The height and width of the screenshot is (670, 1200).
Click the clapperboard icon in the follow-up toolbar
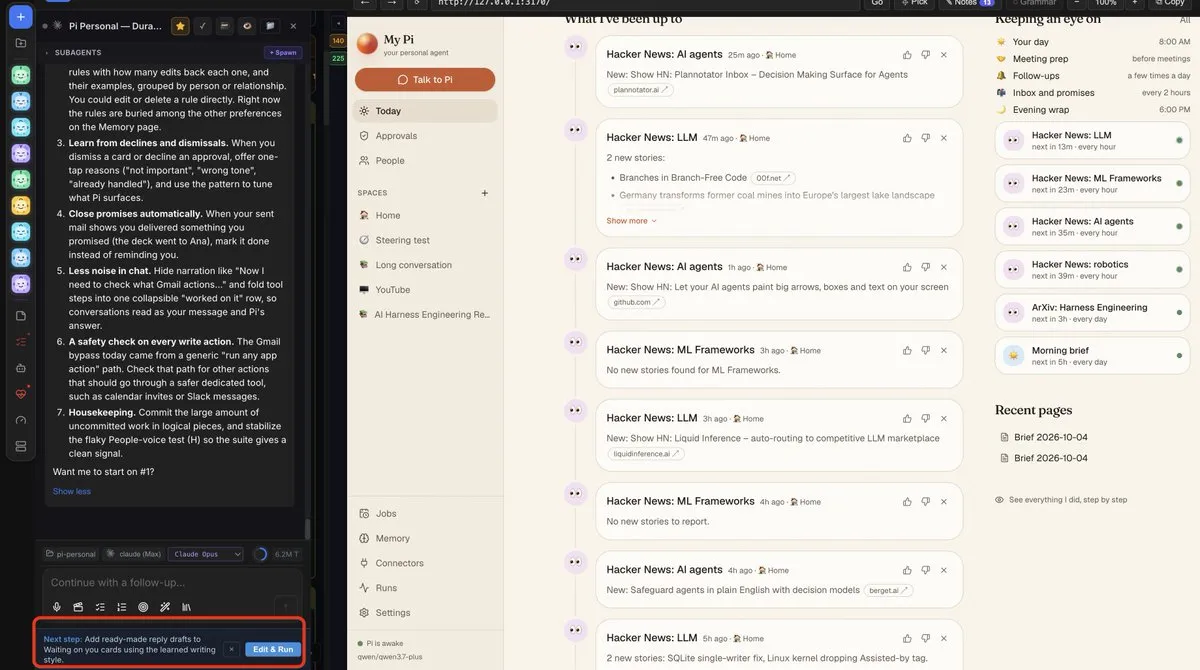[x=78, y=607]
